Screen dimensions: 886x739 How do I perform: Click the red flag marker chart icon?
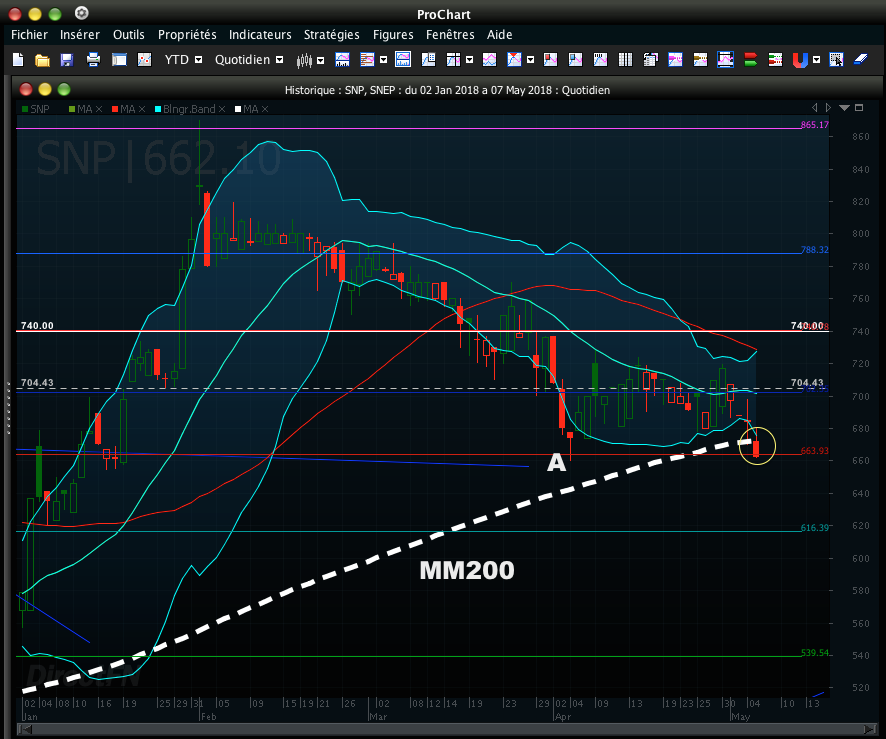(550, 59)
